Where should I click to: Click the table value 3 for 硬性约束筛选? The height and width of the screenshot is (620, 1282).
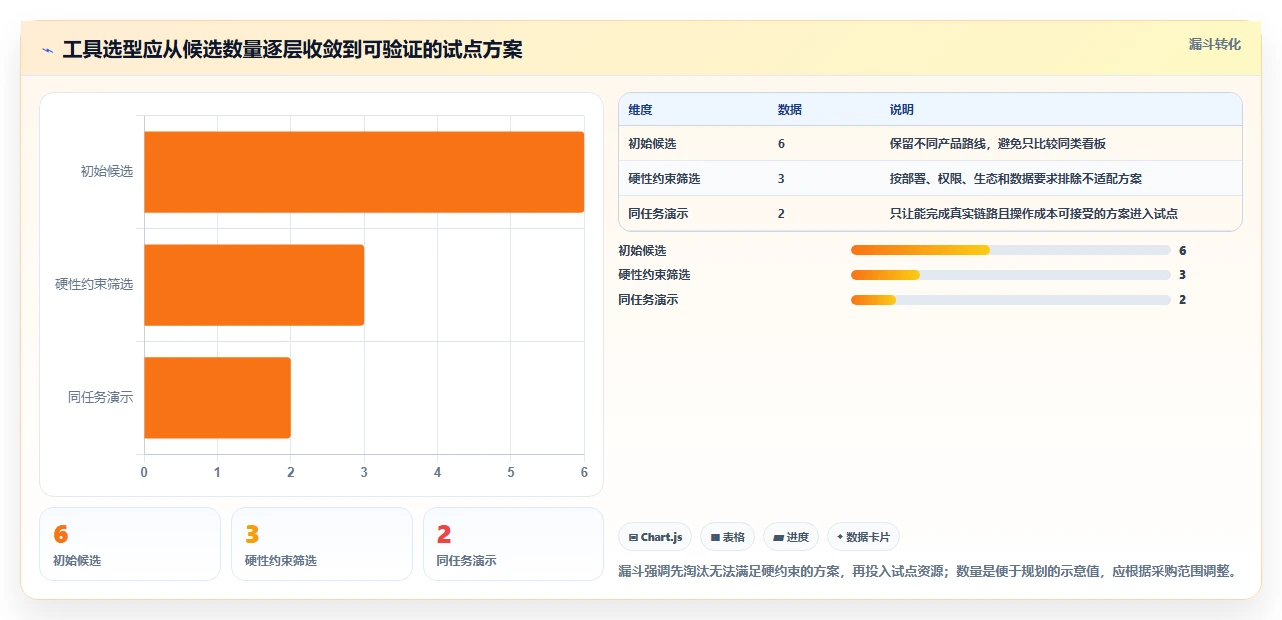(781, 179)
